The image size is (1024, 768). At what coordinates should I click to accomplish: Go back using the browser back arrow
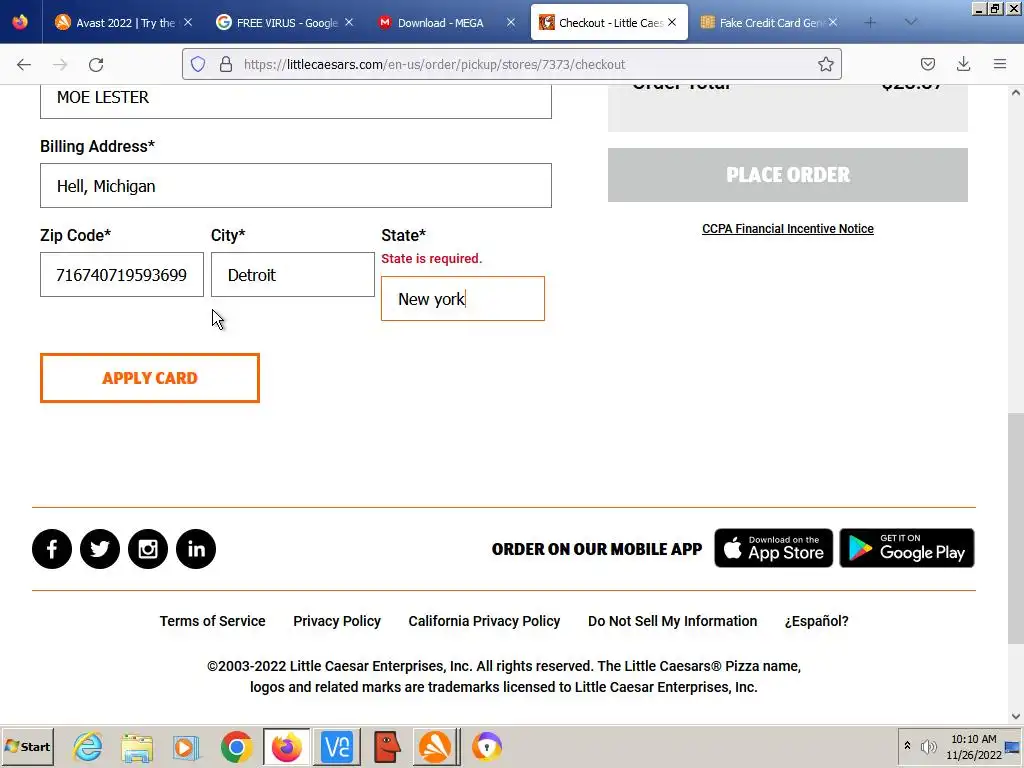24,64
